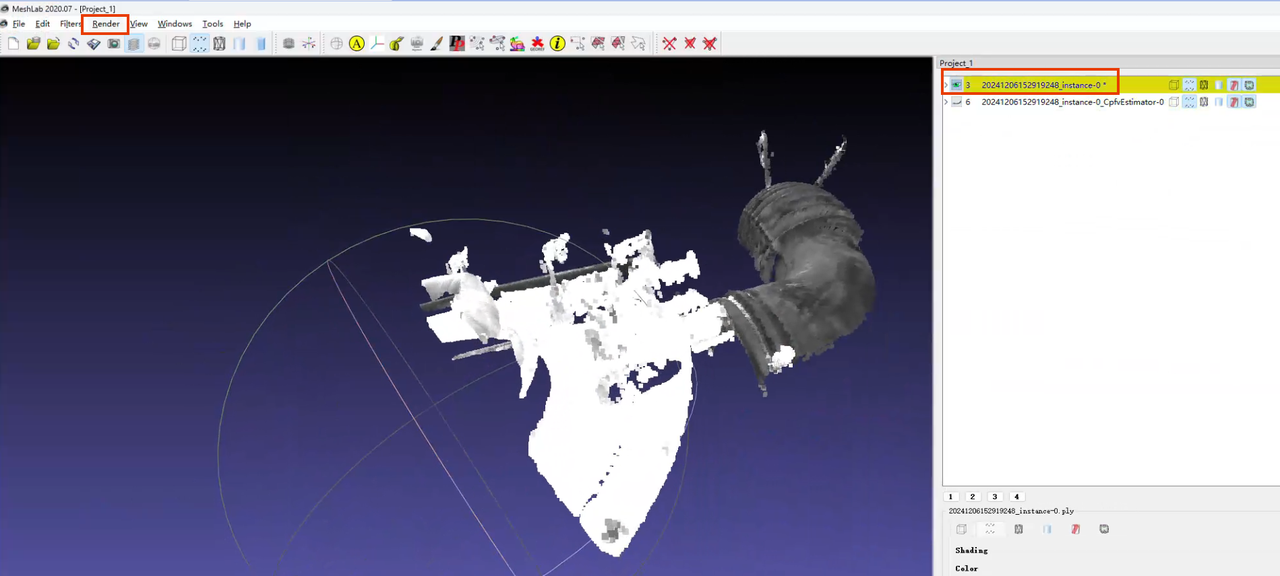Click the first red X delete icon
Screen dimensions: 1280x576
(x=669, y=43)
